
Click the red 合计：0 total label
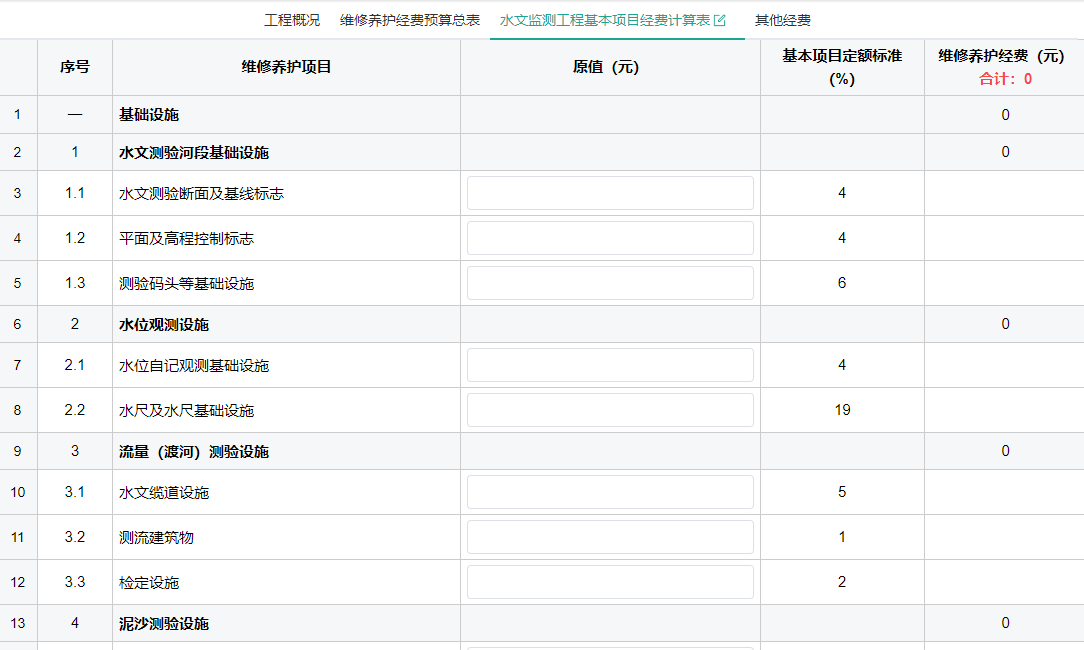pos(1005,79)
